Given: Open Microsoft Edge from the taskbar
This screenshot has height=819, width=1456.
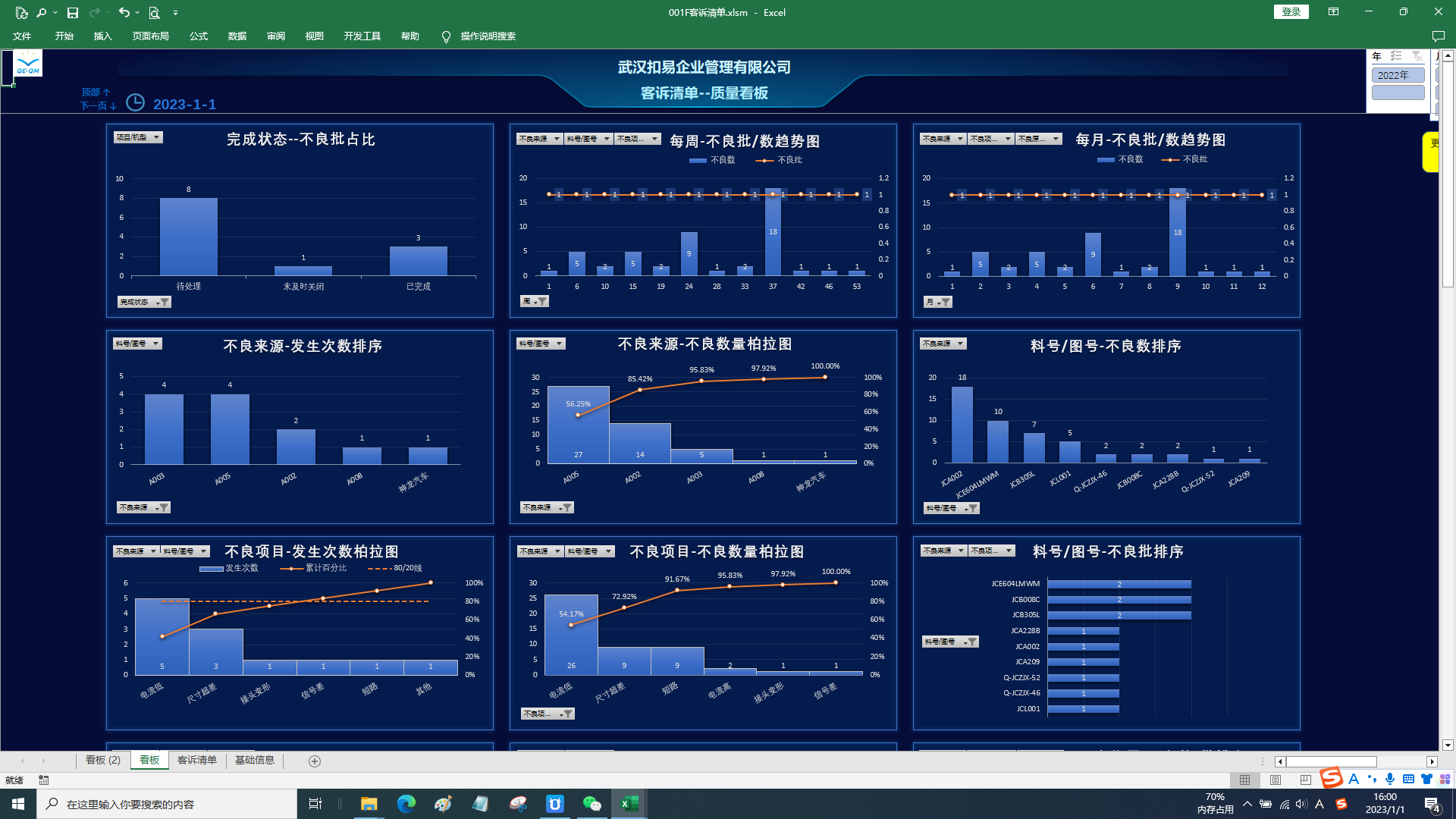Looking at the screenshot, I should (406, 804).
